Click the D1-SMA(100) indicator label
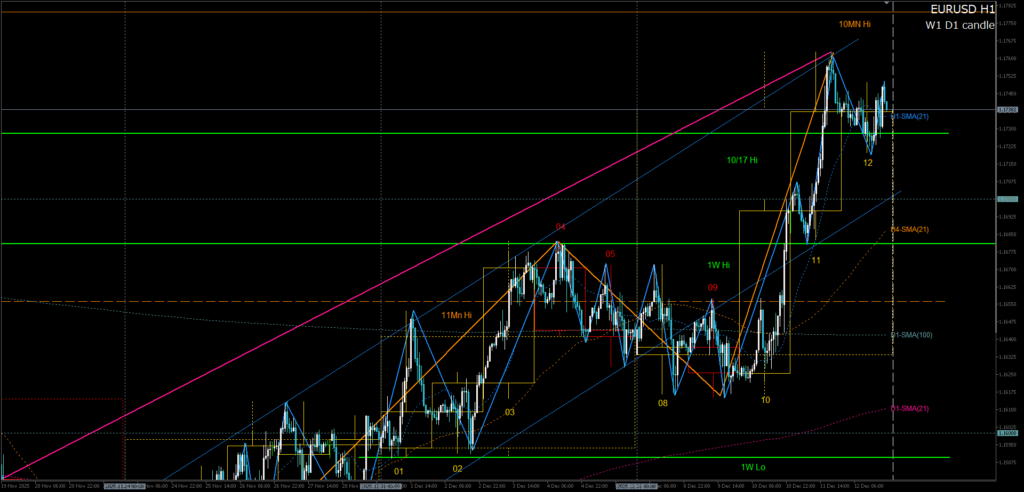The image size is (1024, 492). [x=912, y=335]
